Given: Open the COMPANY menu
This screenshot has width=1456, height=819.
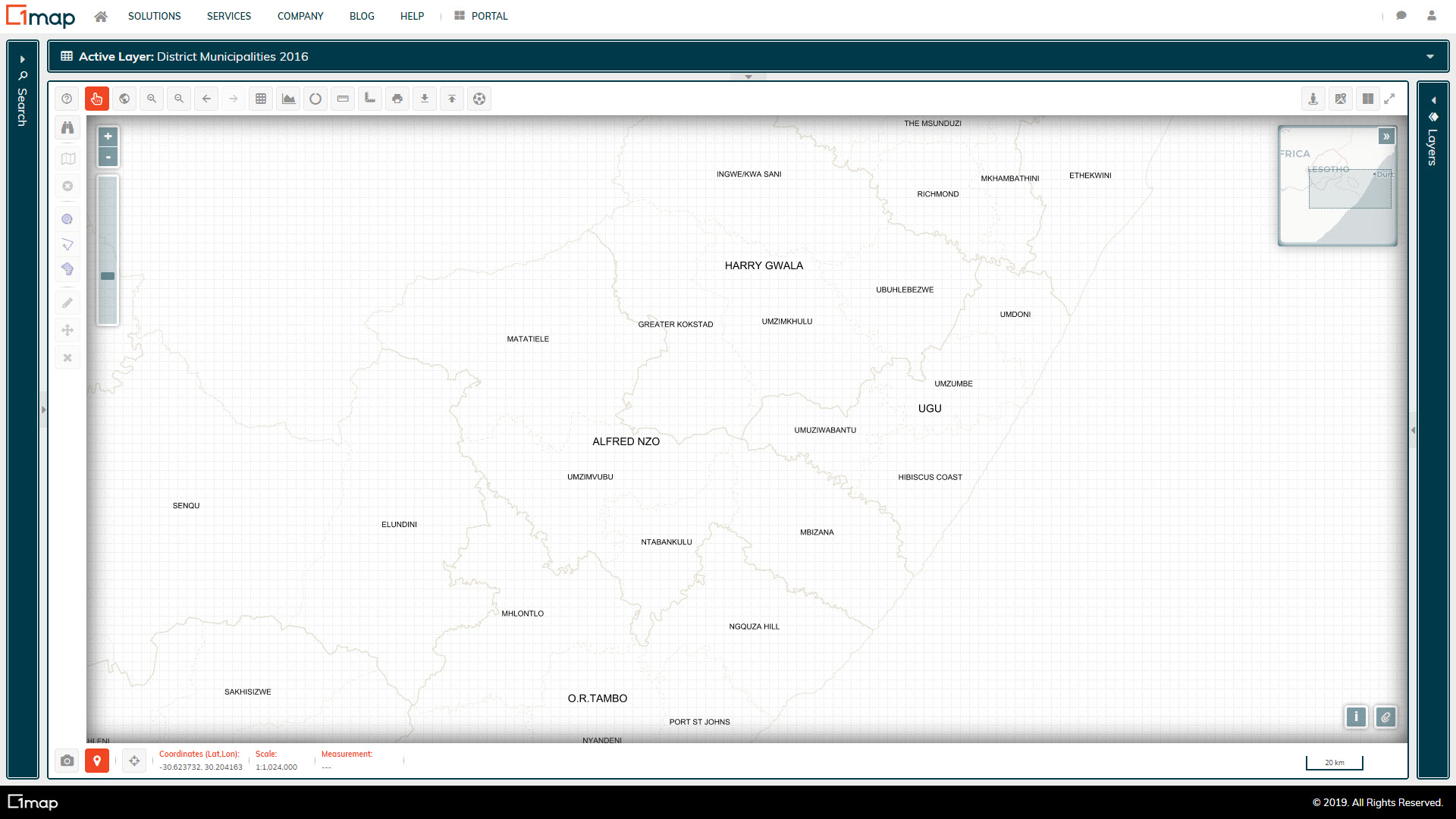Looking at the screenshot, I should coord(300,16).
